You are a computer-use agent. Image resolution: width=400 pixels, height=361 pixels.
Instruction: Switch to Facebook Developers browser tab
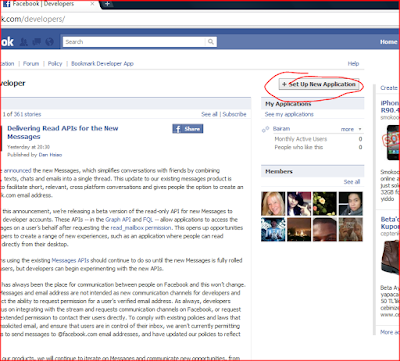click(x=50, y=4)
